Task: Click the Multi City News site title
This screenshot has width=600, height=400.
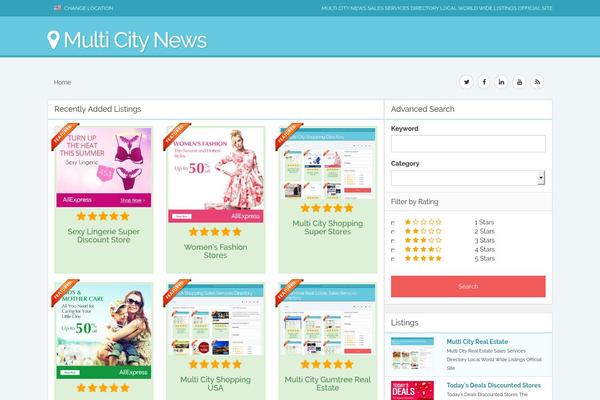Action: pyautogui.click(x=135, y=40)
